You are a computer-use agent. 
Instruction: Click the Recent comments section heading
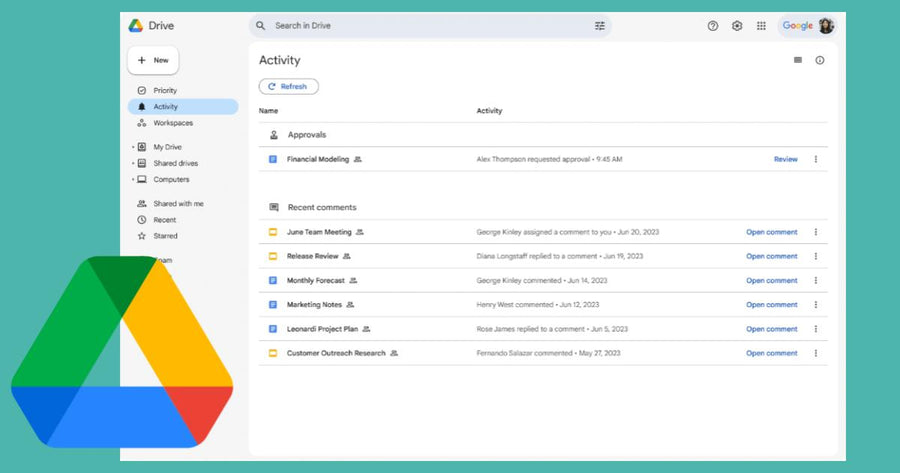[x=322, y=207]
